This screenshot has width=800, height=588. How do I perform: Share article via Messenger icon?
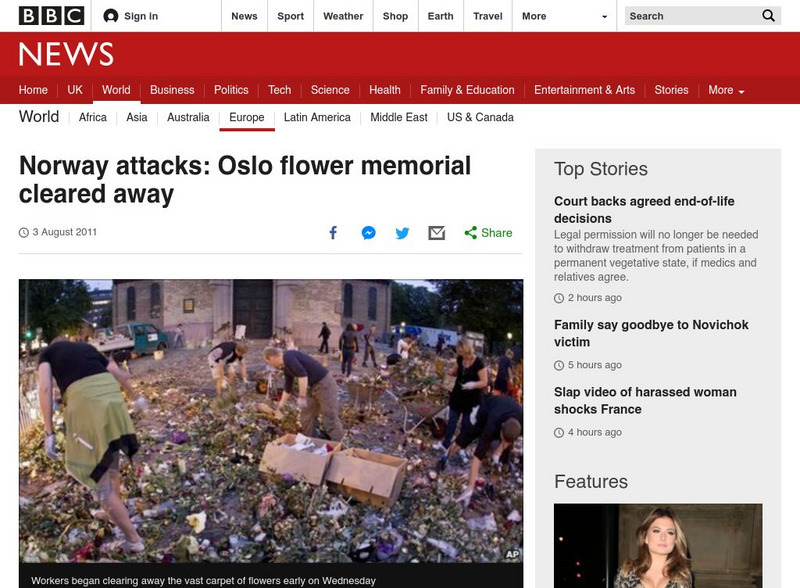click(x=368, y=233)
